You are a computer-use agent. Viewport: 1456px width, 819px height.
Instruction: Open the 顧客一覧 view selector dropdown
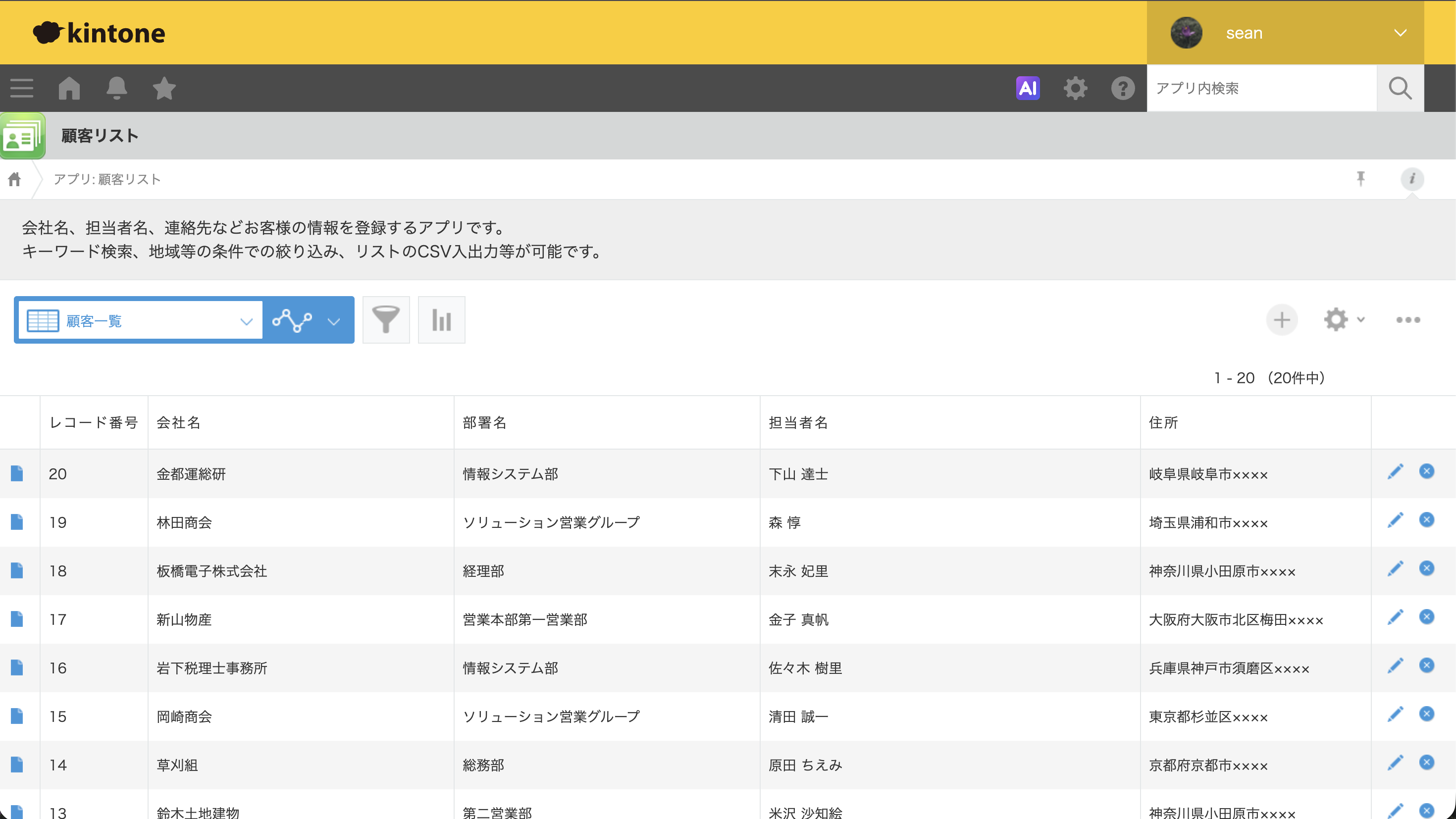[140, 320]
